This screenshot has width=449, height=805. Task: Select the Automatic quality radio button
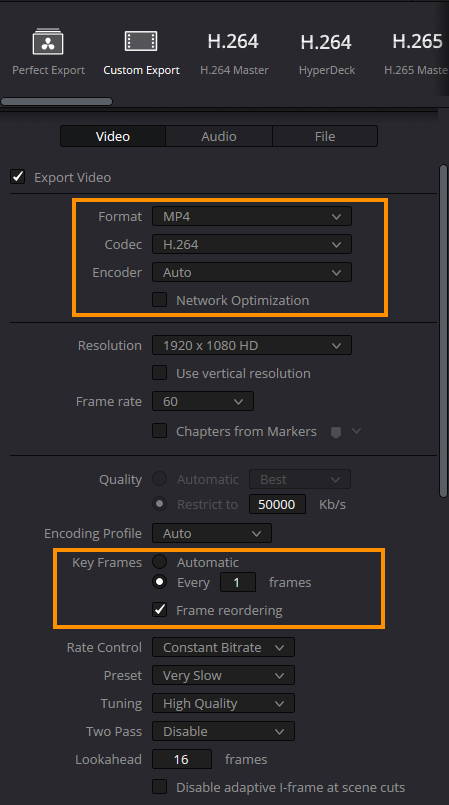[x=160, y=478]
